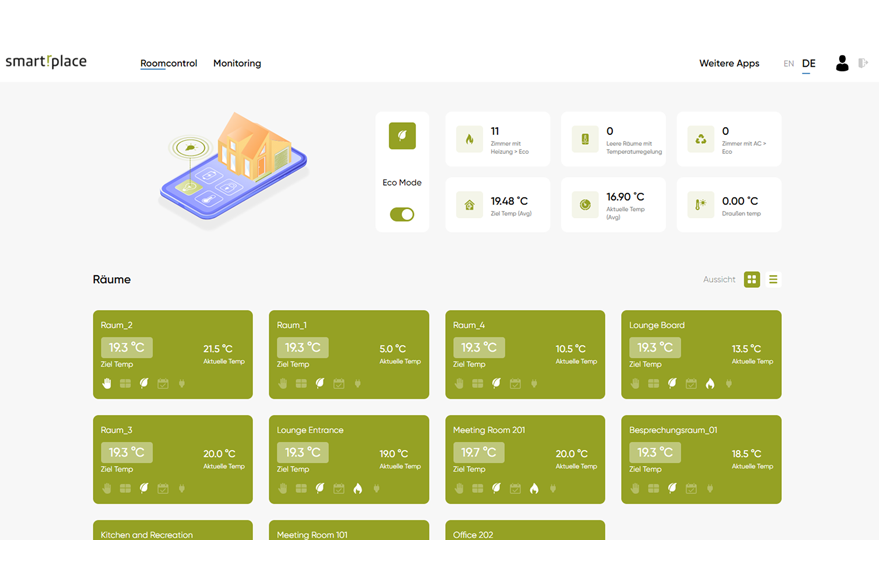Click calendar schedule icon in Raum_4
This screenshot has width=879, height=586.
coord(515,384)
